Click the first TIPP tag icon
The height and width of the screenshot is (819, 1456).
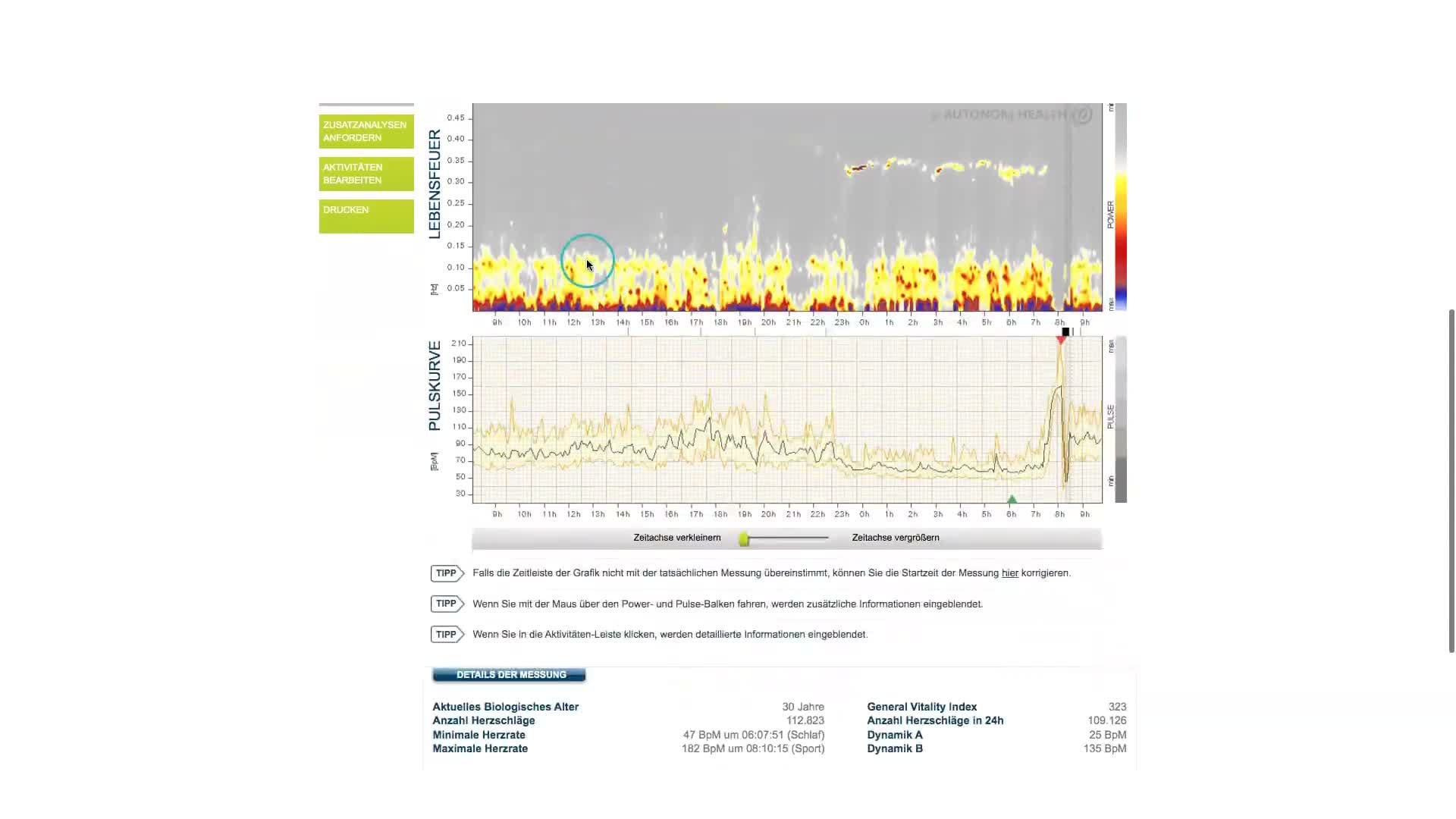(447, 573)
